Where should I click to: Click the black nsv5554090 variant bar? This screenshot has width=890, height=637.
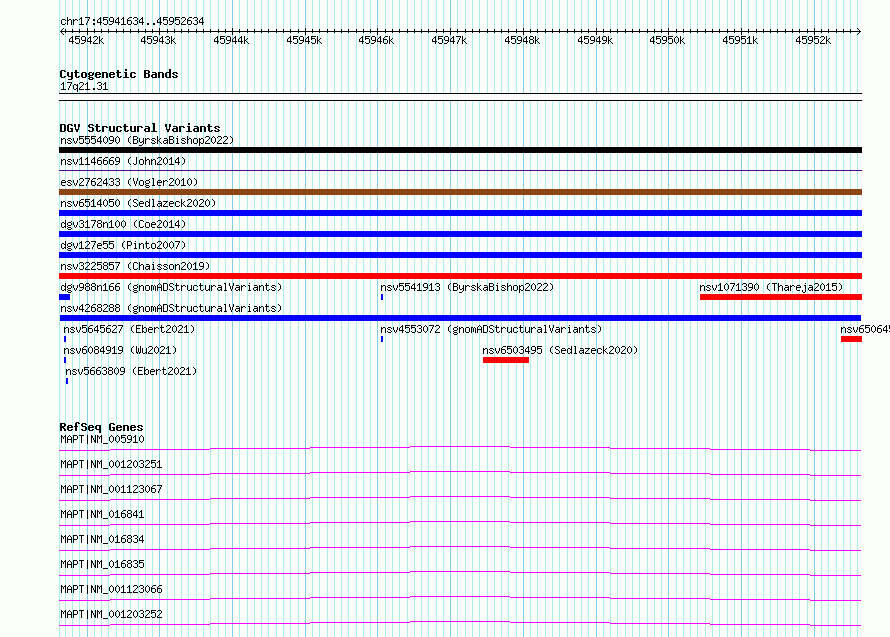(460, 150)
